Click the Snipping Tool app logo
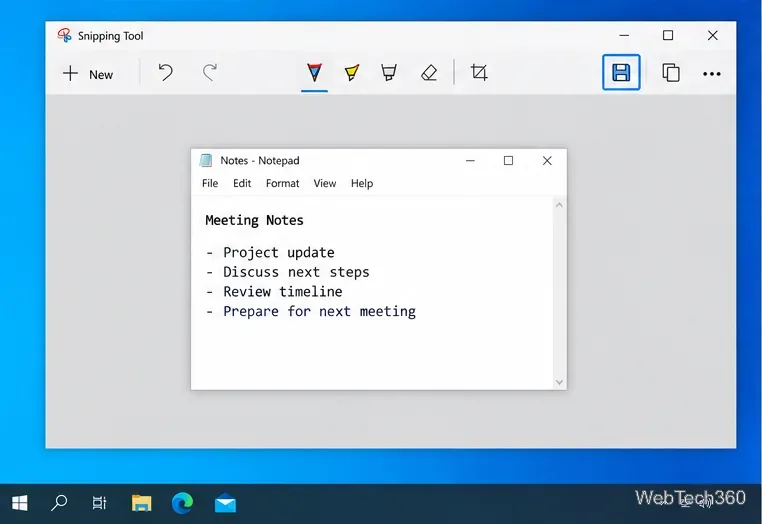Screen dimensions: 762x524 pyautogui.click(x=64, y=35)
